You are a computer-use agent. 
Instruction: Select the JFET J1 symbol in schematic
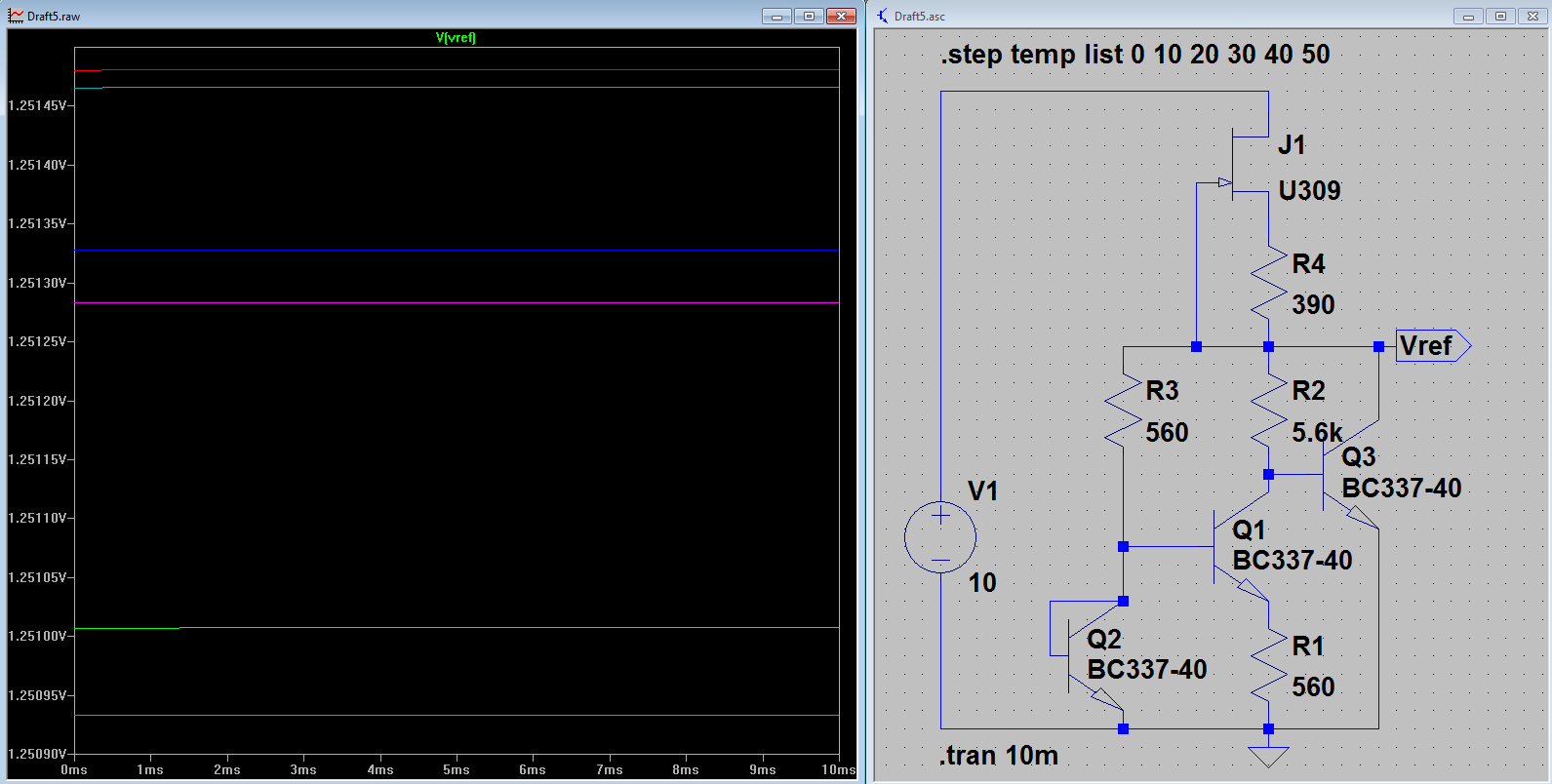pyautogui.click(x=1243, y=165)
